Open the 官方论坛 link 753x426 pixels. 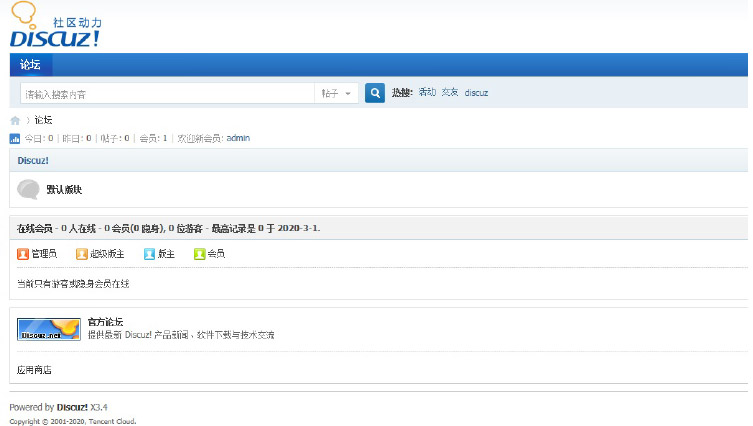[105, 322]
